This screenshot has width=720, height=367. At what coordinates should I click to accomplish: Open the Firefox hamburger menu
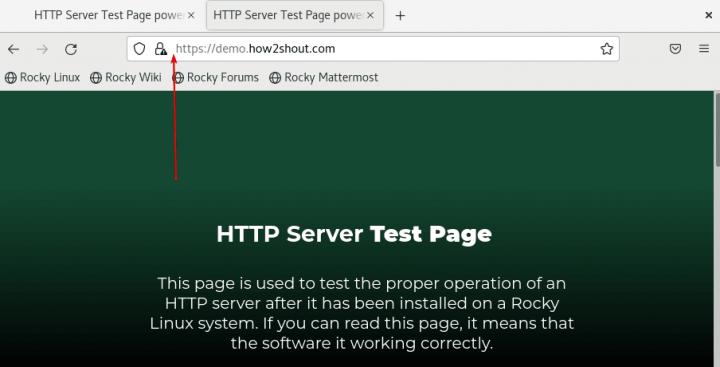pyautogui.click(x=704, y=49)
